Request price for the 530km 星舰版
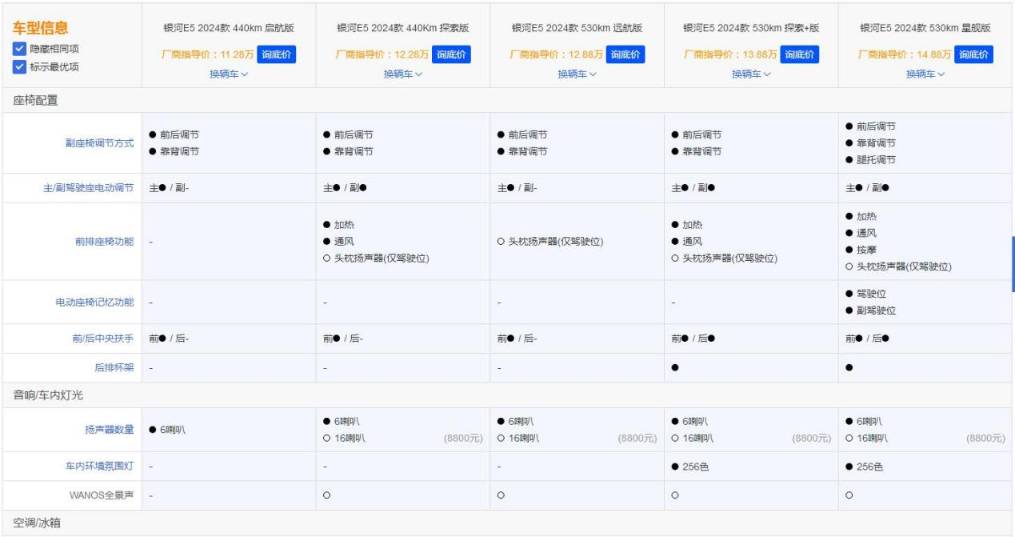The image size is (1015, 537). [973, 54]
